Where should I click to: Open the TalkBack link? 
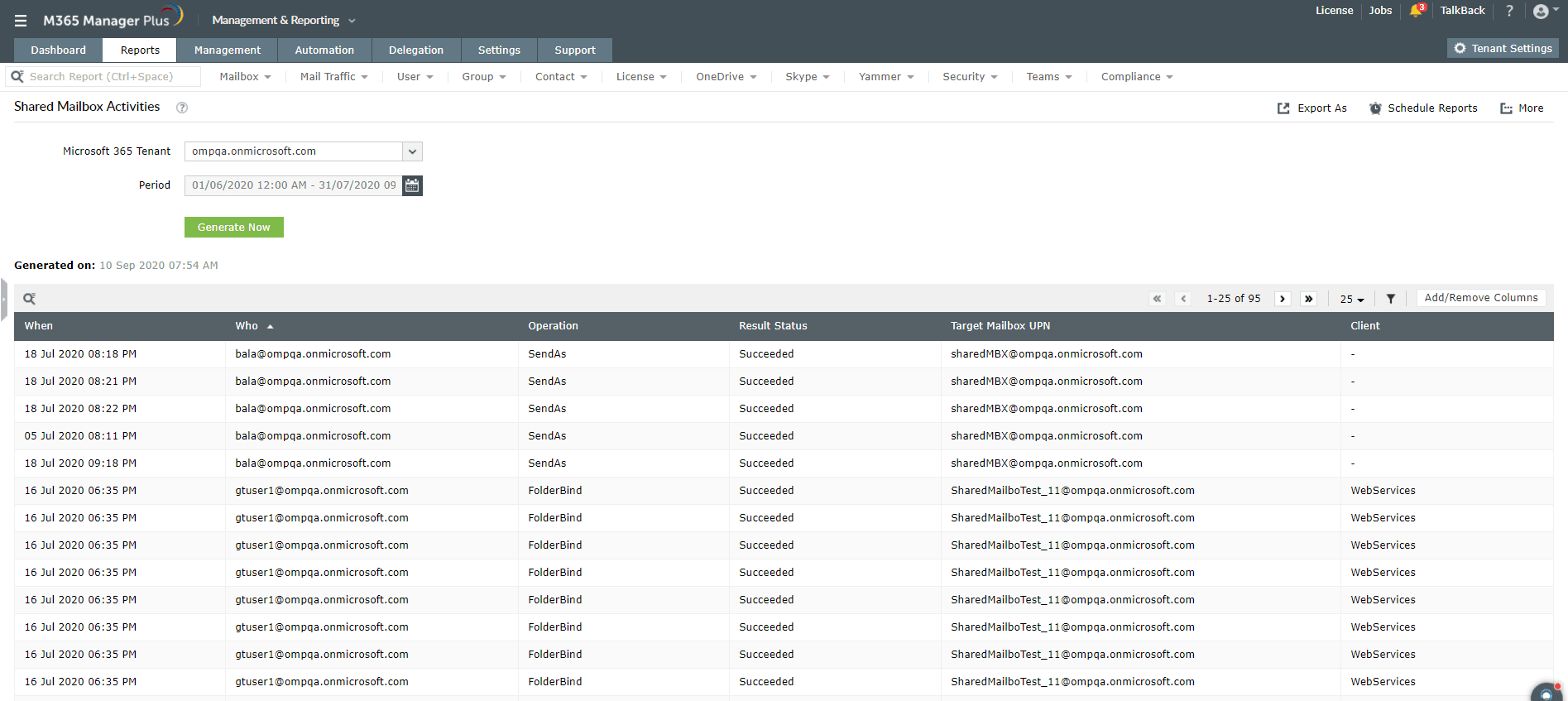(x=1462, y=11)
